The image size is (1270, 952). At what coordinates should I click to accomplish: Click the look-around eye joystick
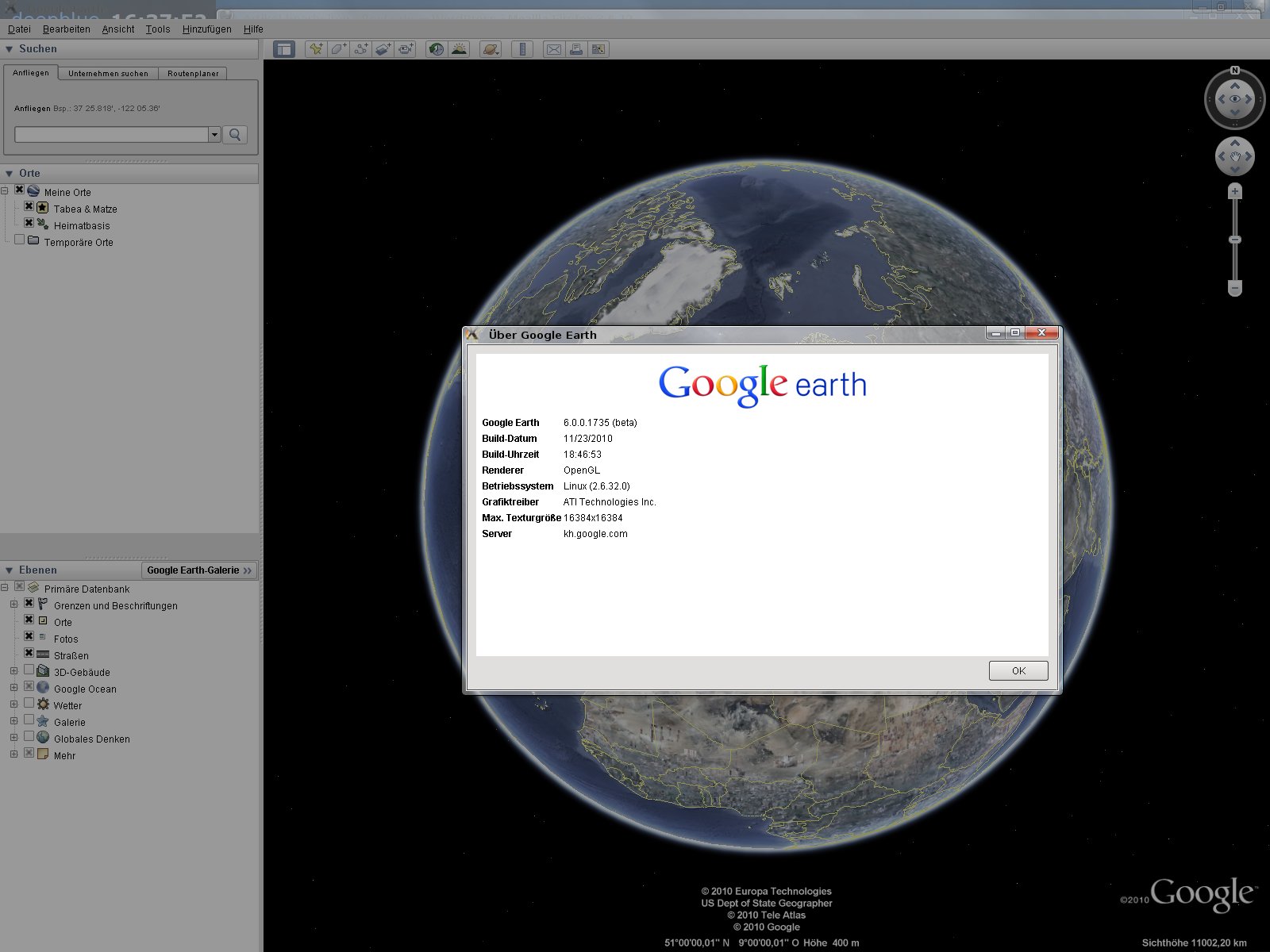coord(1235,99)
